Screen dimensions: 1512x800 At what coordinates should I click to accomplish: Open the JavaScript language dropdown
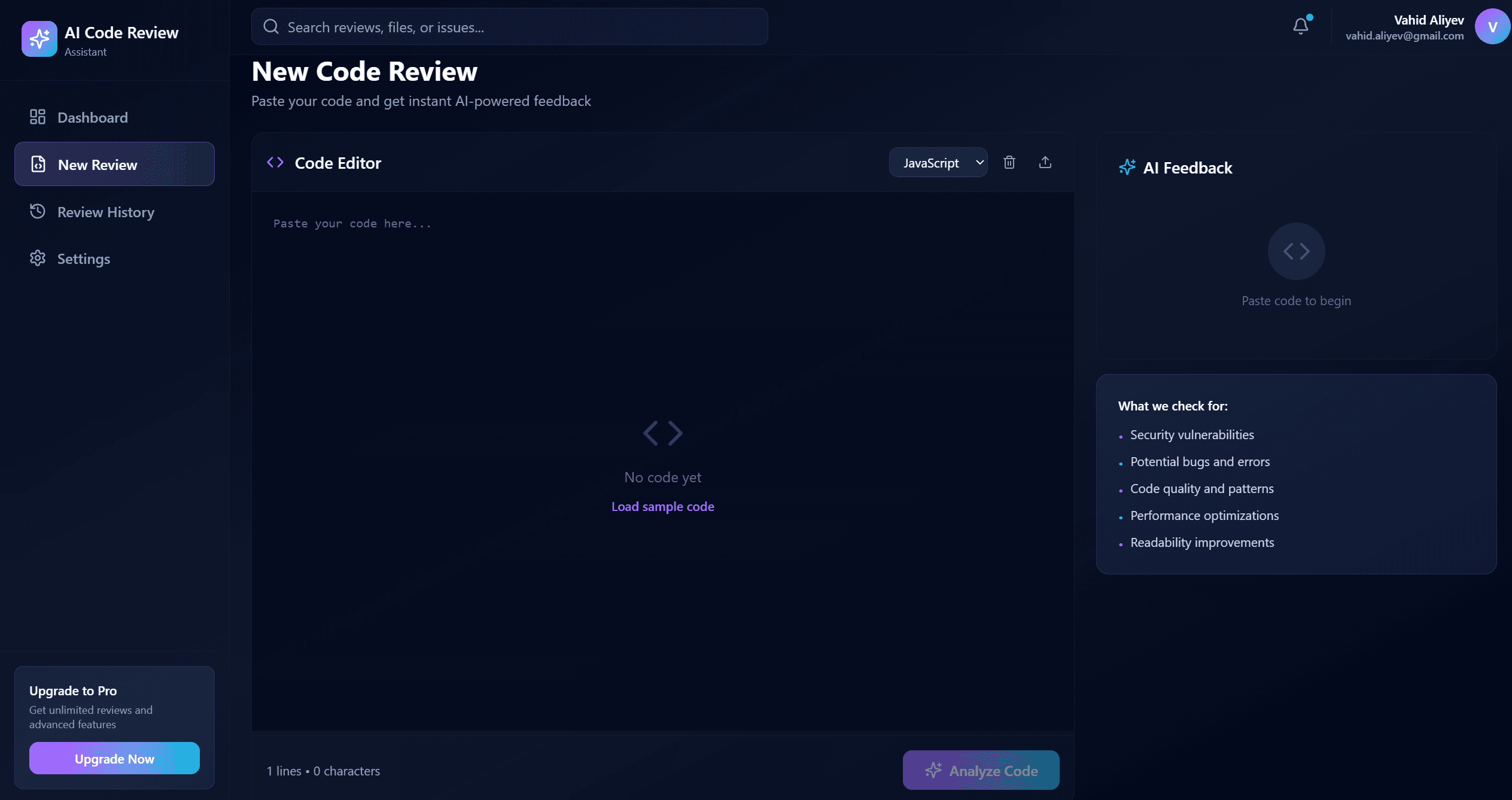[938, 163]
